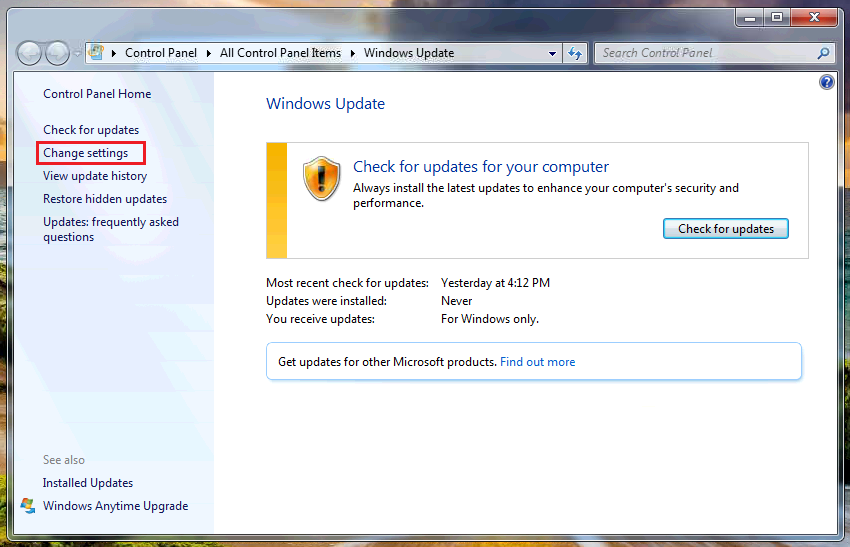This screenshot has width=850, height=547.
Task: Click the Back navigation arrow
Action: 29,53
